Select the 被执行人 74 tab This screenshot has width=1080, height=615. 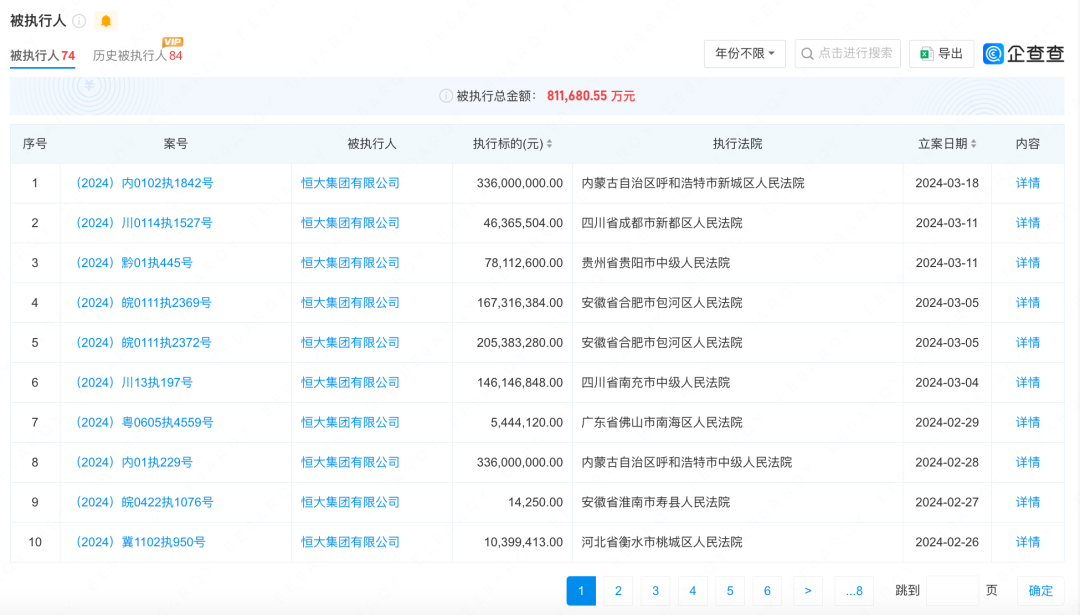click(x=42, y=56)
